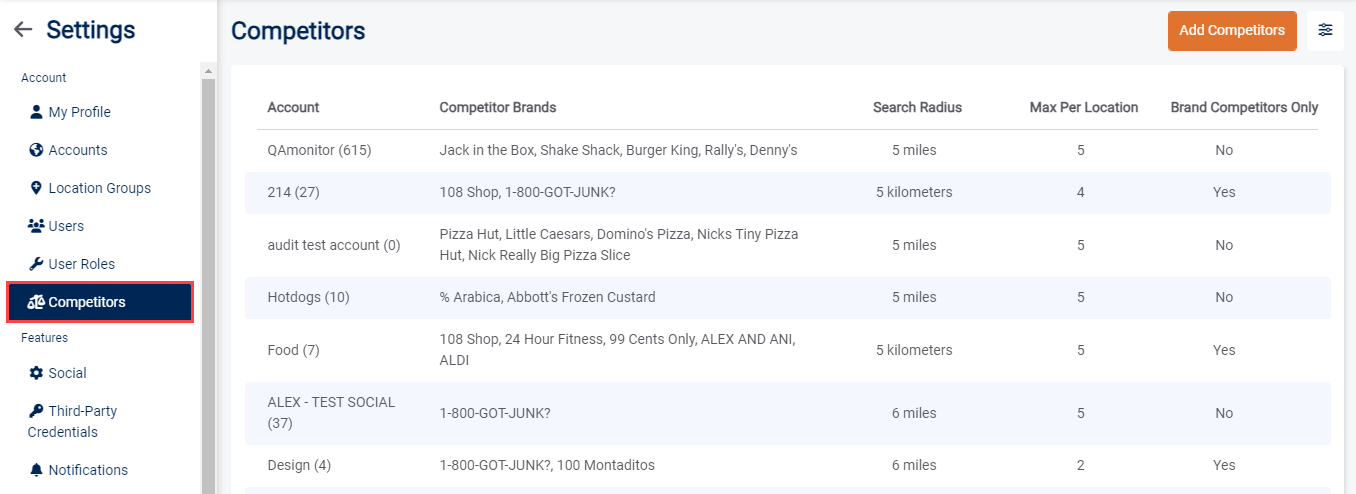
Task: Click the My Profile person icon
Action: coord(37,112)
